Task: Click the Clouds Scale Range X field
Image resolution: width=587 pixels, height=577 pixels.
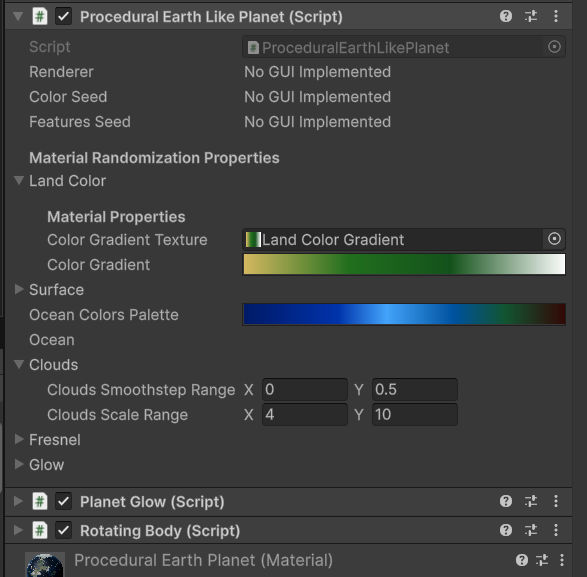Action: [305, 414]
